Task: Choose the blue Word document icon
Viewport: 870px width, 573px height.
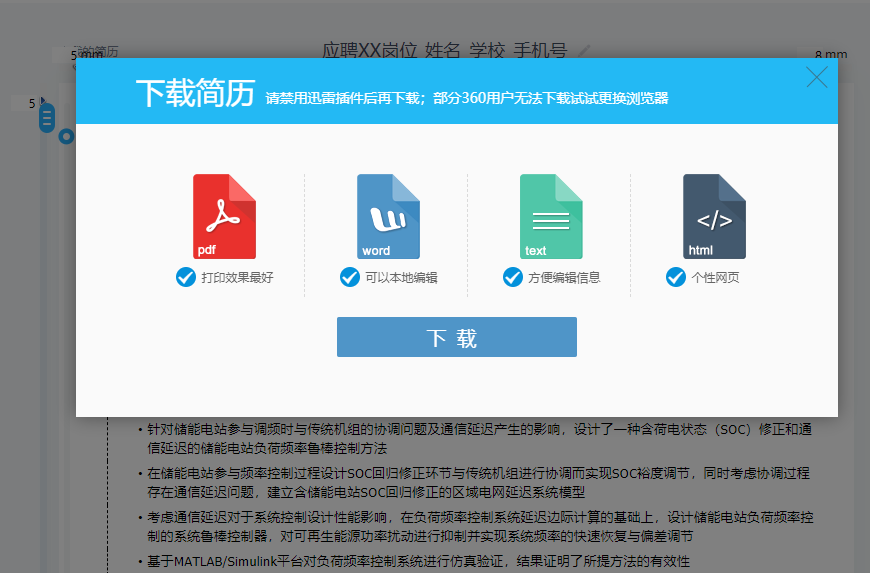Action: pyautogui.click(x=388, y=217)
